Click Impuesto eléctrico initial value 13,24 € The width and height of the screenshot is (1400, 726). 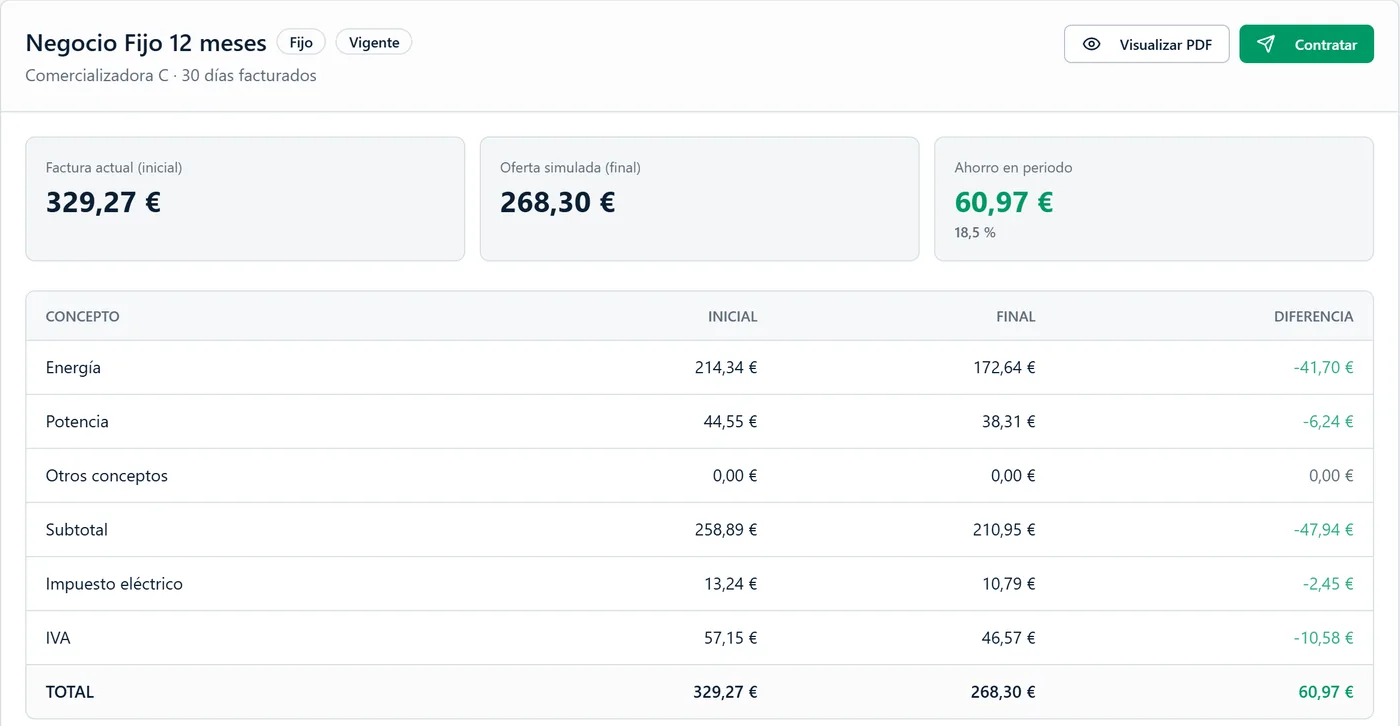coord(731,584)
